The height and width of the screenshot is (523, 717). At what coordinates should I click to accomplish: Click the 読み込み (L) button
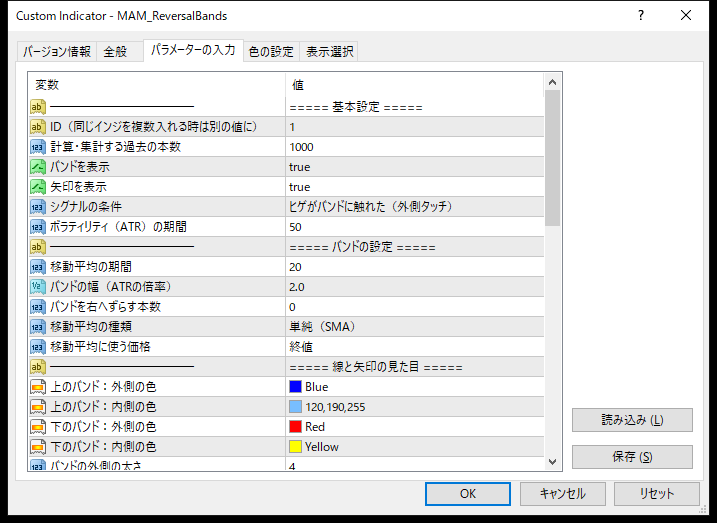click(x=632, y=420)
